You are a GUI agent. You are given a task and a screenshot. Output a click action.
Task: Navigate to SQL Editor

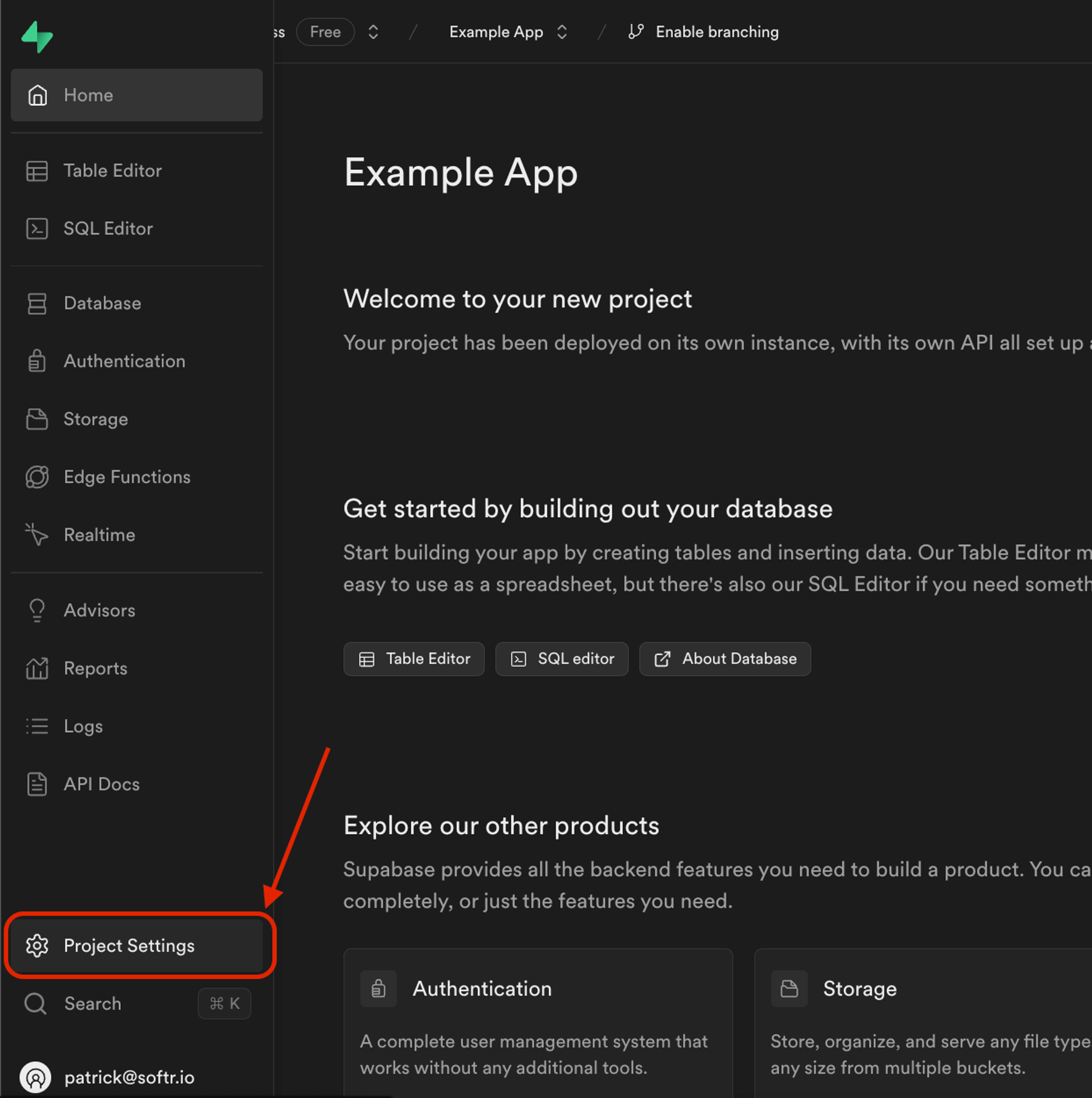tap(108, 228)
